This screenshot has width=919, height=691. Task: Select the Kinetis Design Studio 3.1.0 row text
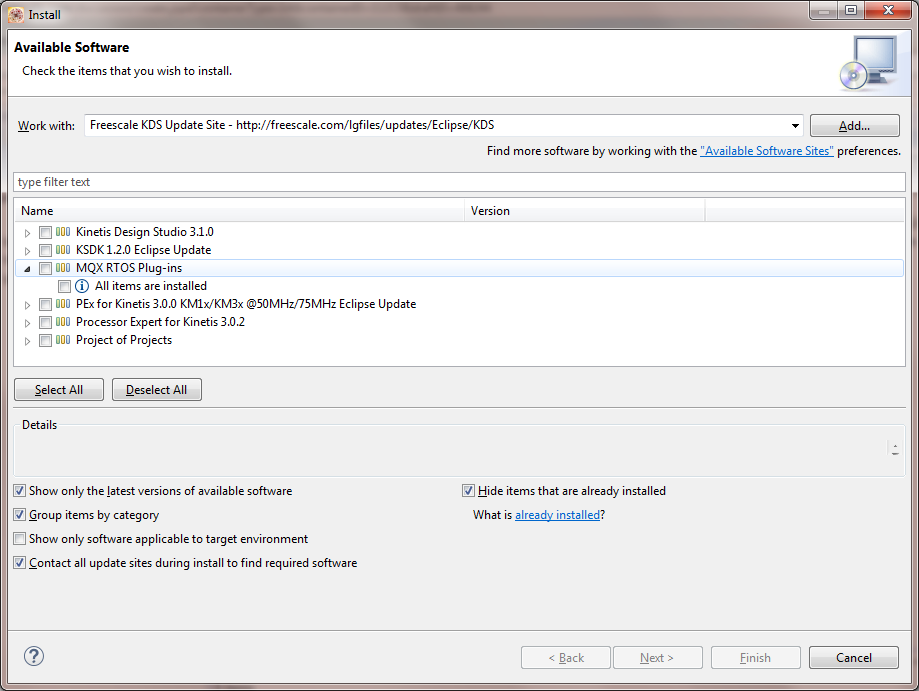pyautogui.click(x=145, y=232)
